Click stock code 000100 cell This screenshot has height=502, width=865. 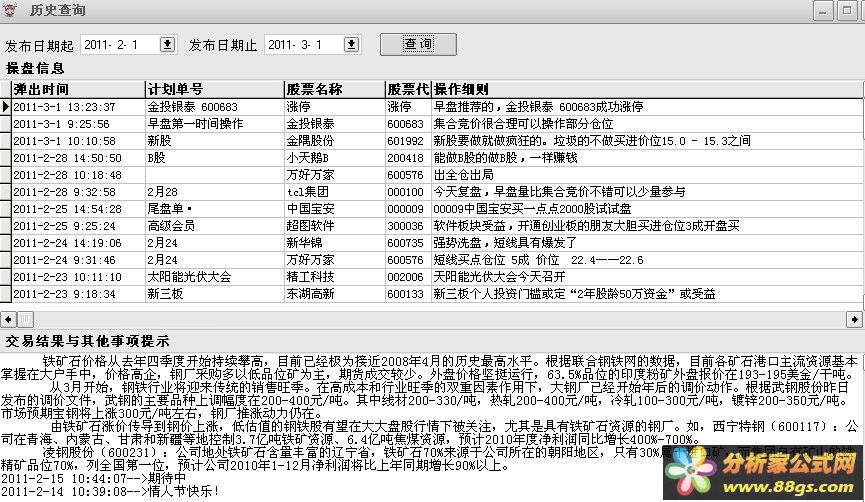[408, 192]
